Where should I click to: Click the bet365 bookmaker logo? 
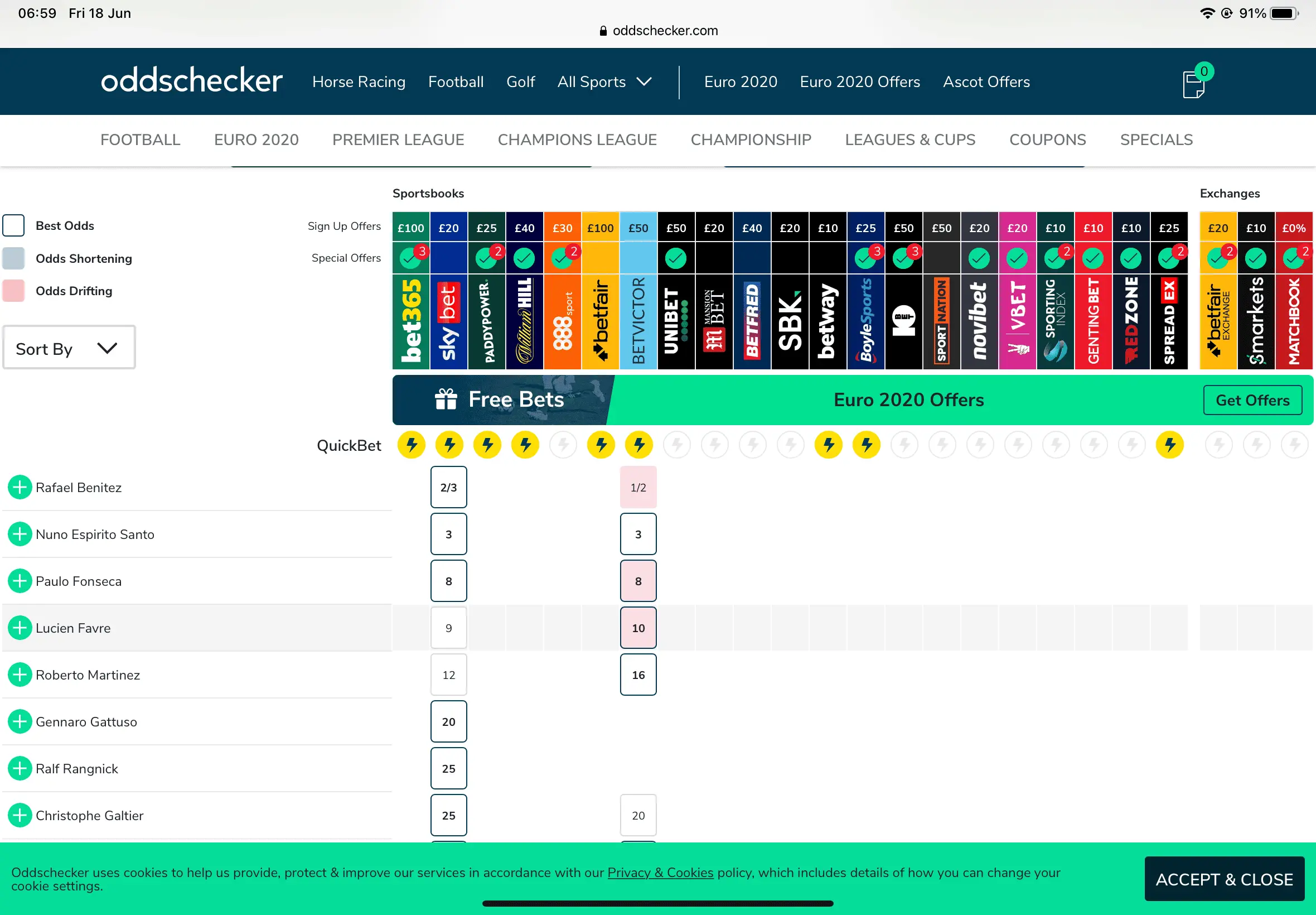[x=411, y=321]
